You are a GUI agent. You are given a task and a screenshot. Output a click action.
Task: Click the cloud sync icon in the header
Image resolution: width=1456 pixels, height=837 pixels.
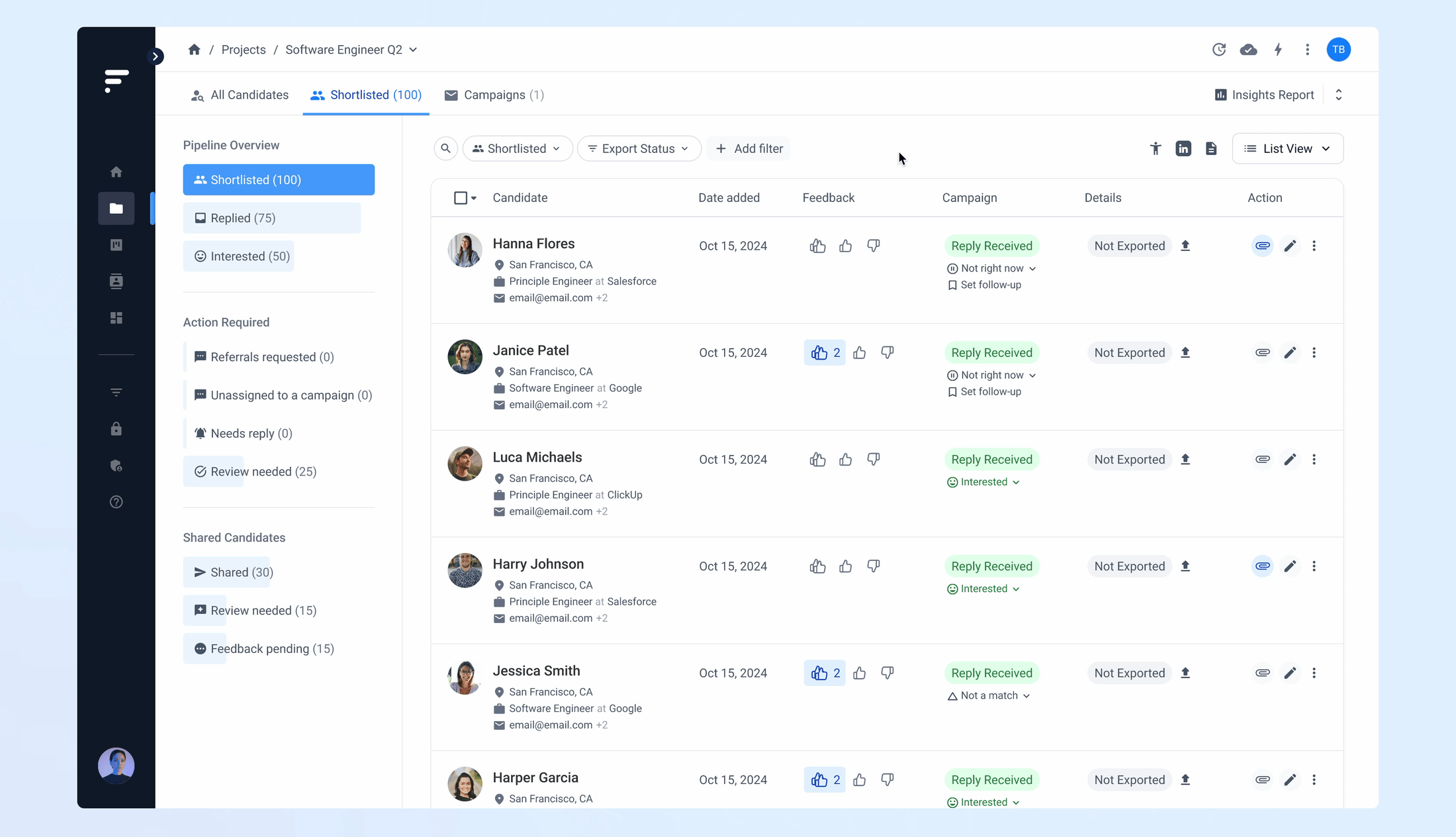[x=1248, y=50]
